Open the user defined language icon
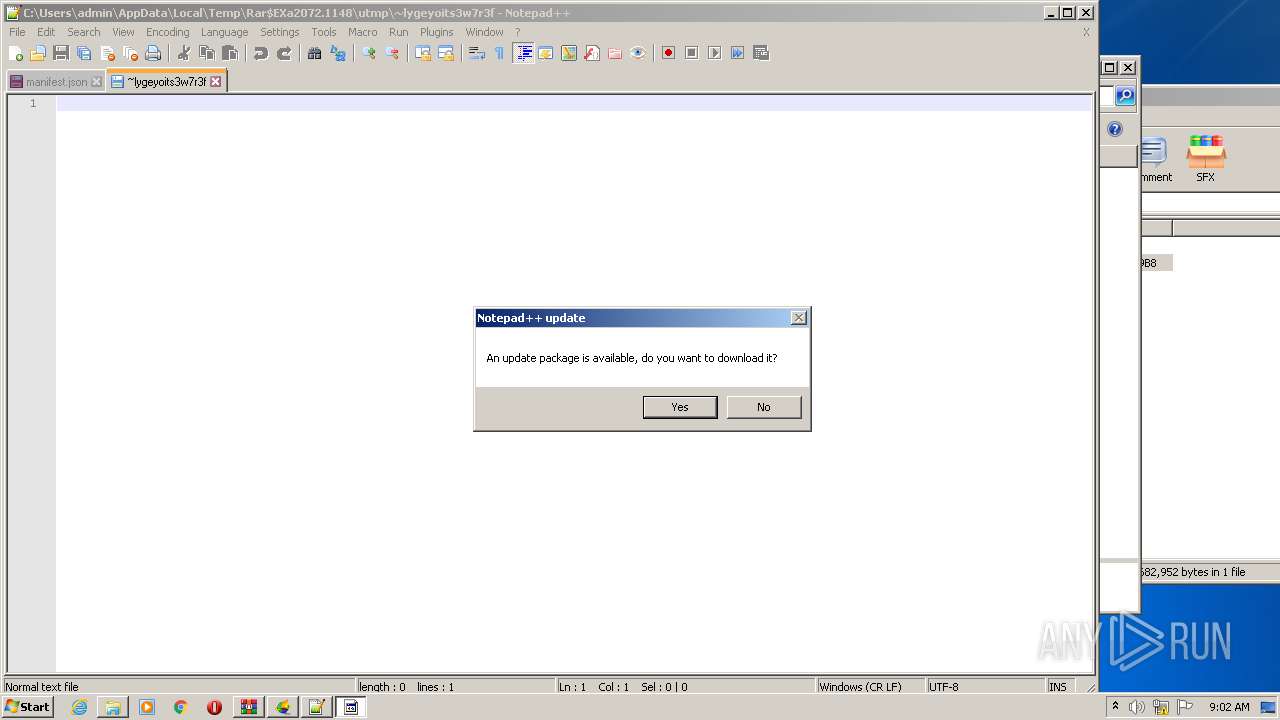Viewport: 1280px width, 720px height. (x=546, y=53)
